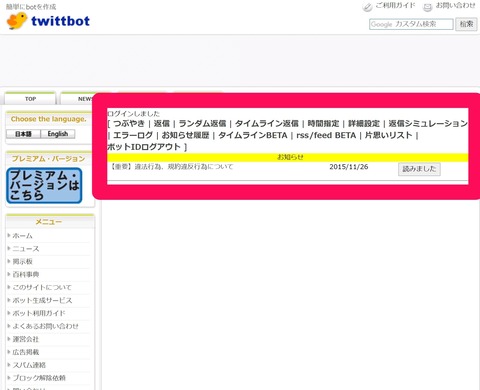480x390 pixels.
Task: Open the お知らせ履歴 link
Action: click(x=185, y=135)
